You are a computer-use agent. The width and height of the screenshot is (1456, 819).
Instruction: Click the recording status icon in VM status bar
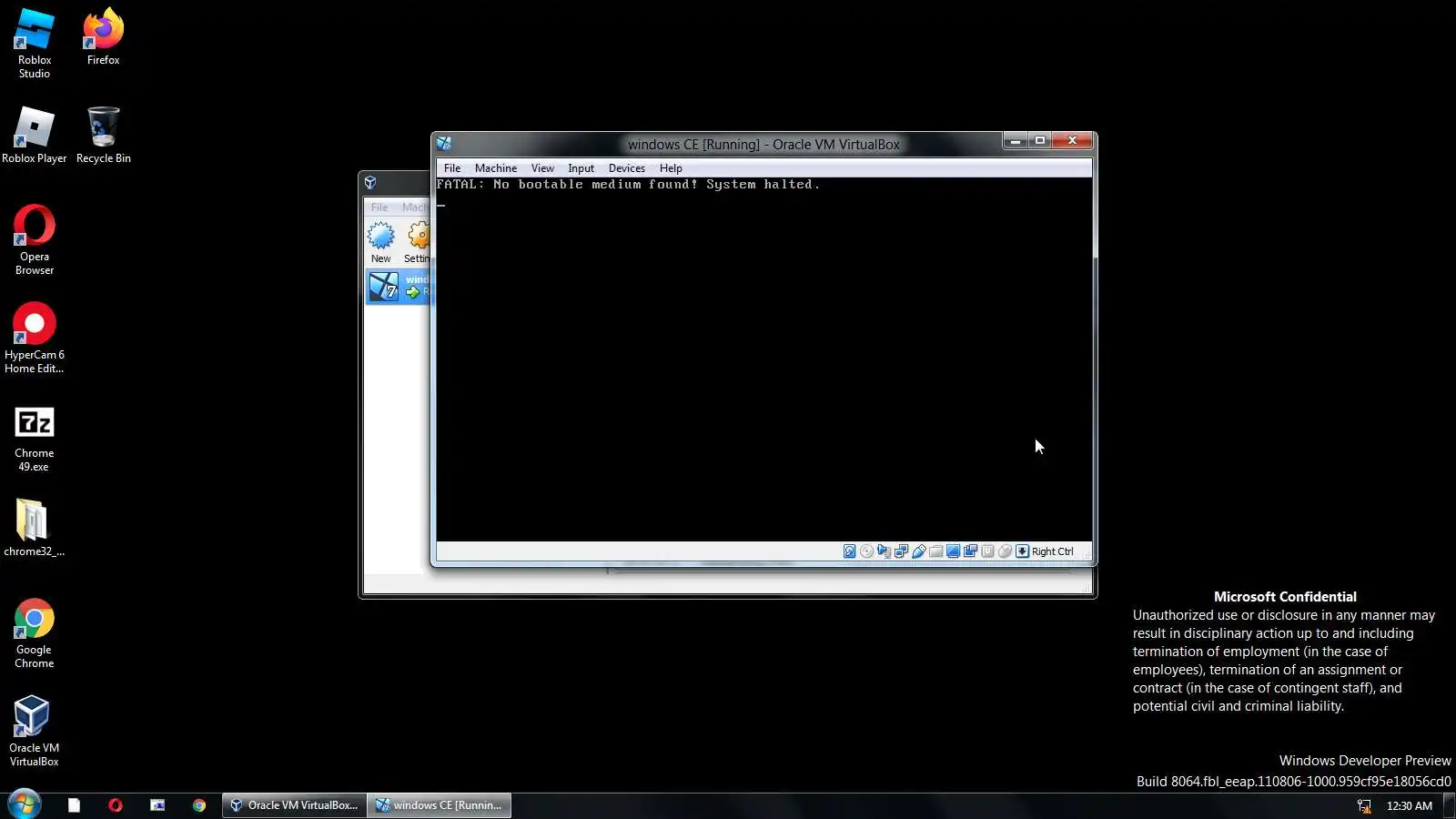970,551
